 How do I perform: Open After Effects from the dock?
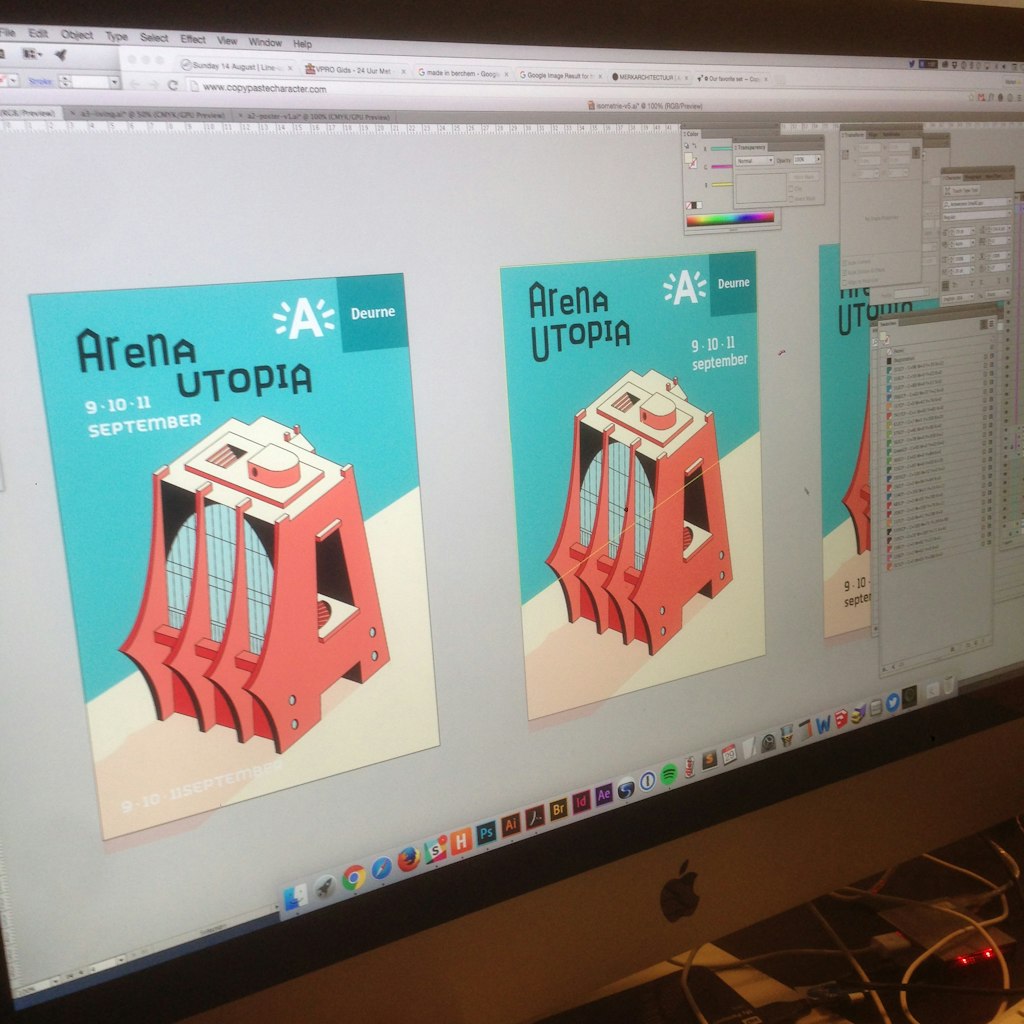coord(603,795)
